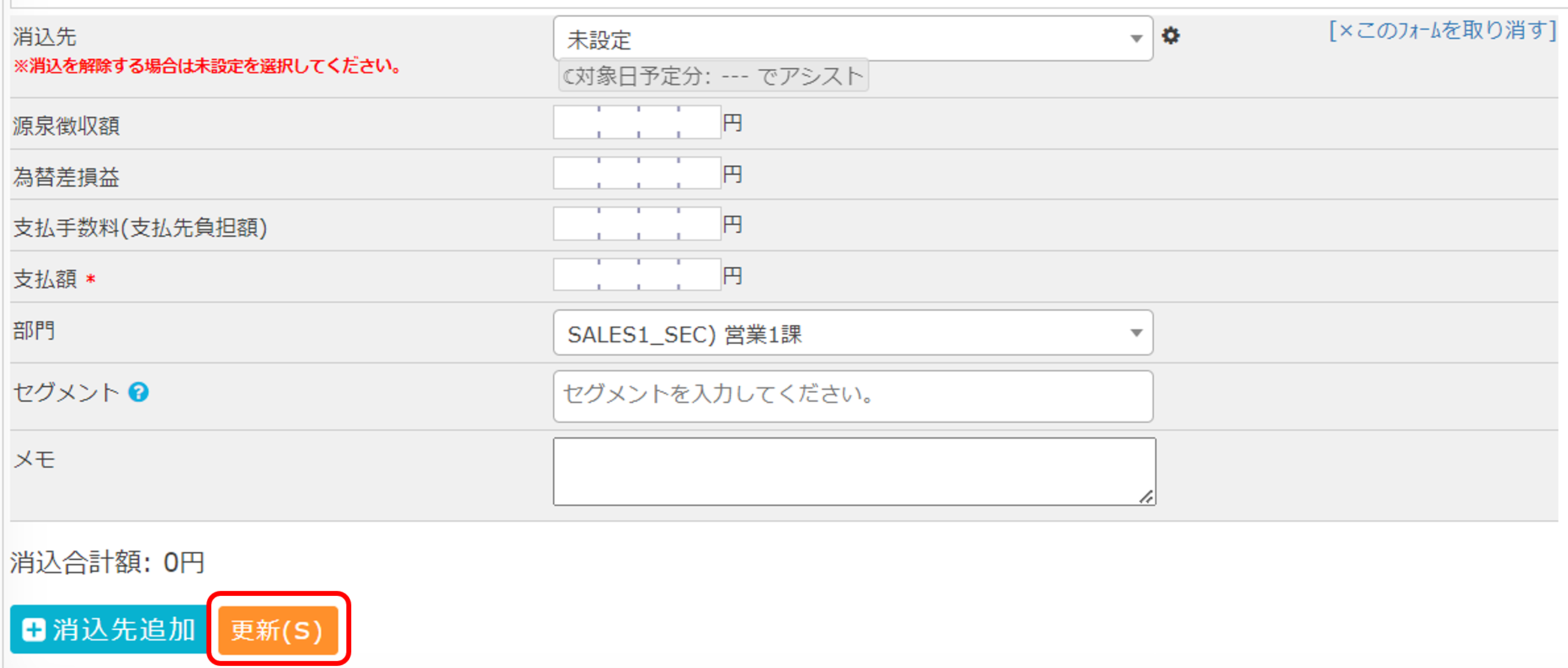Click the 消込先 field label
Viewport: 1568px width, 668px height.
point(45,36)
